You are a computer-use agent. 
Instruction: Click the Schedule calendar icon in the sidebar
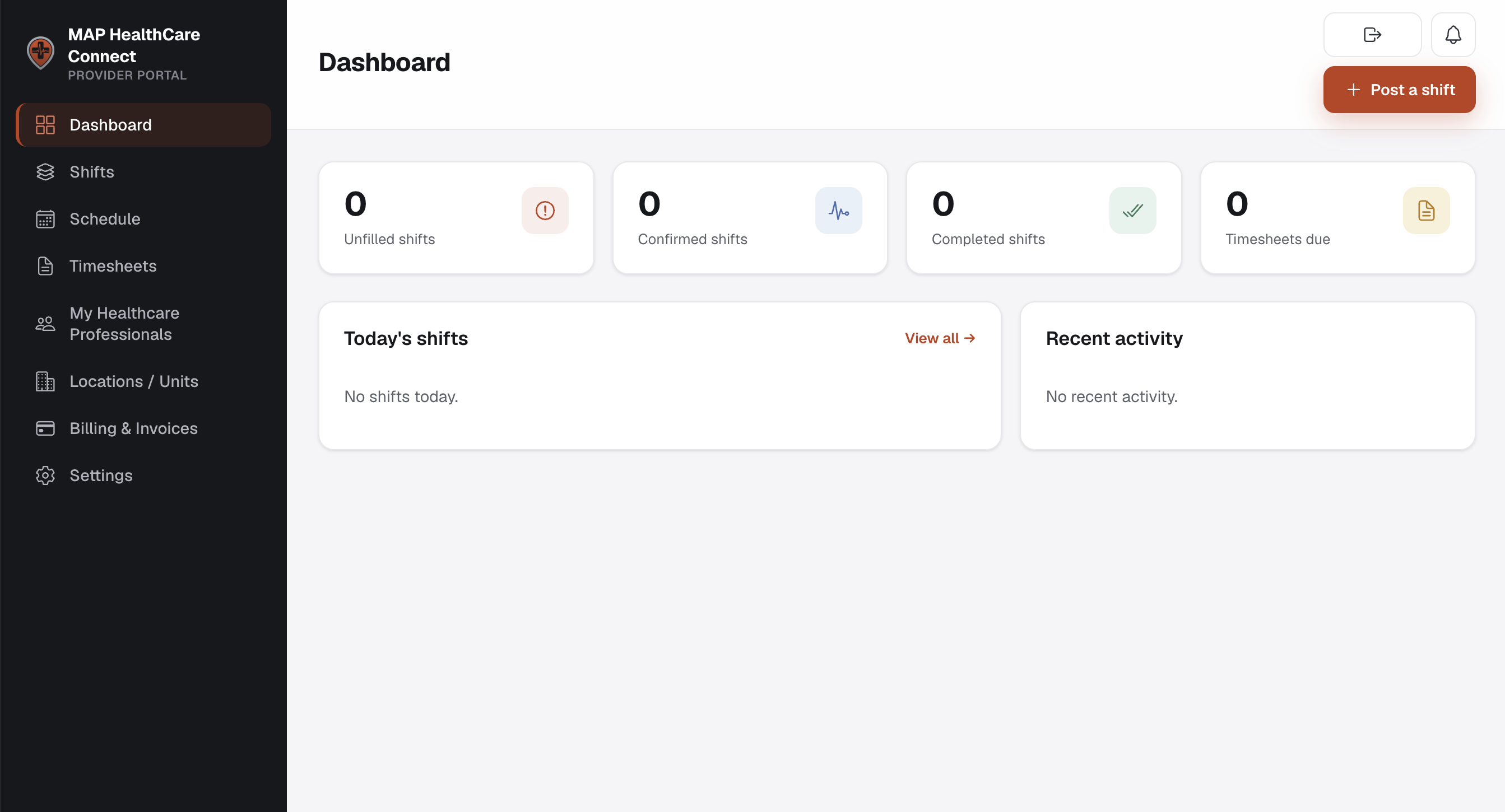click(x=45, y=219)
